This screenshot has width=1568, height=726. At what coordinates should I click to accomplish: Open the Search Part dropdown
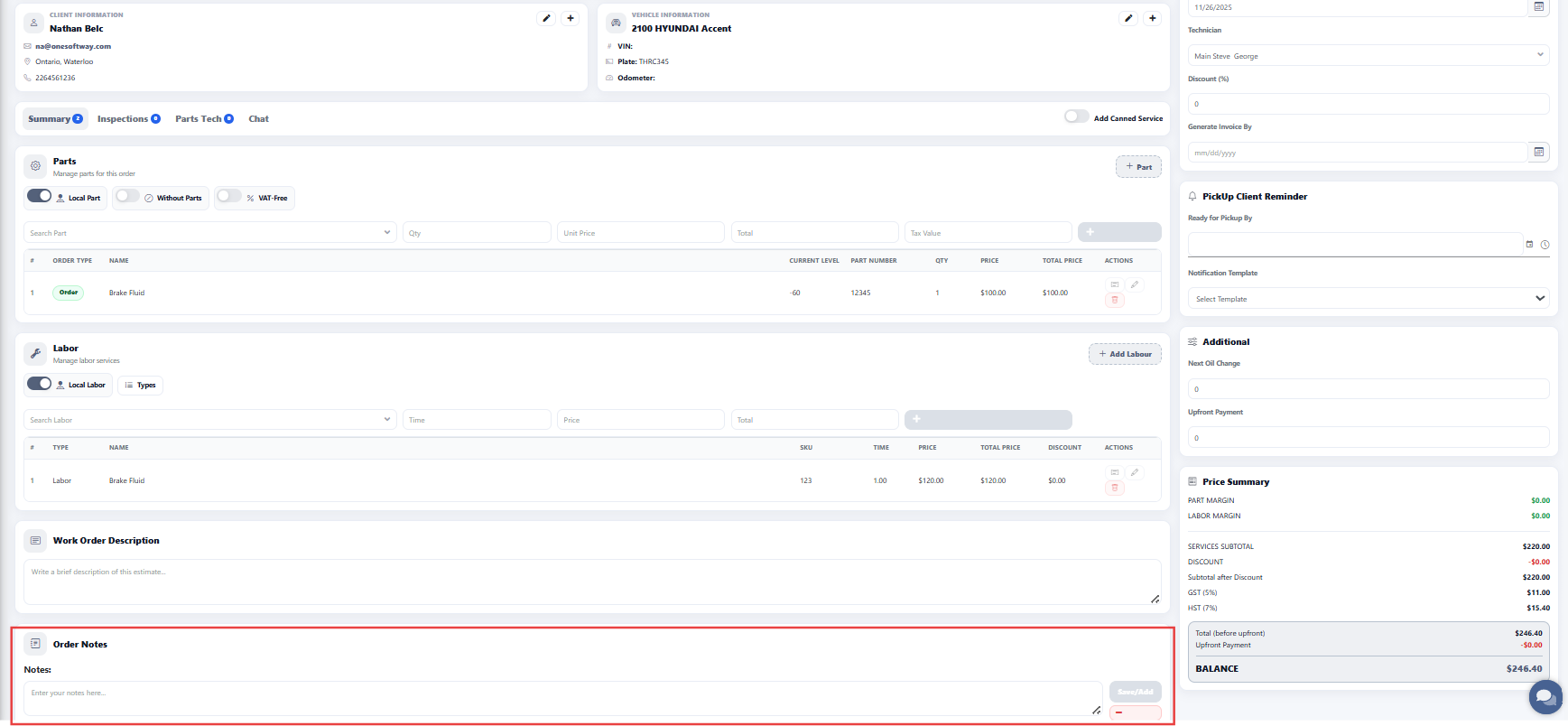tap(209, 233)
